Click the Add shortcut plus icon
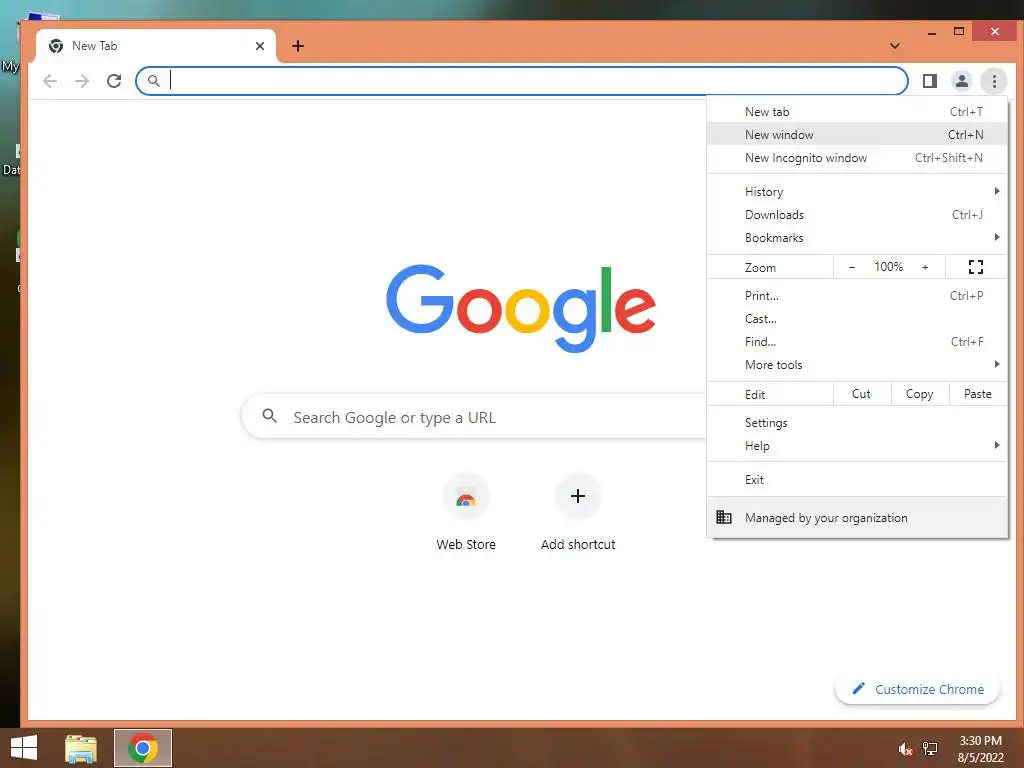This screenshot has width=1024, height=768. pos(578,496)
